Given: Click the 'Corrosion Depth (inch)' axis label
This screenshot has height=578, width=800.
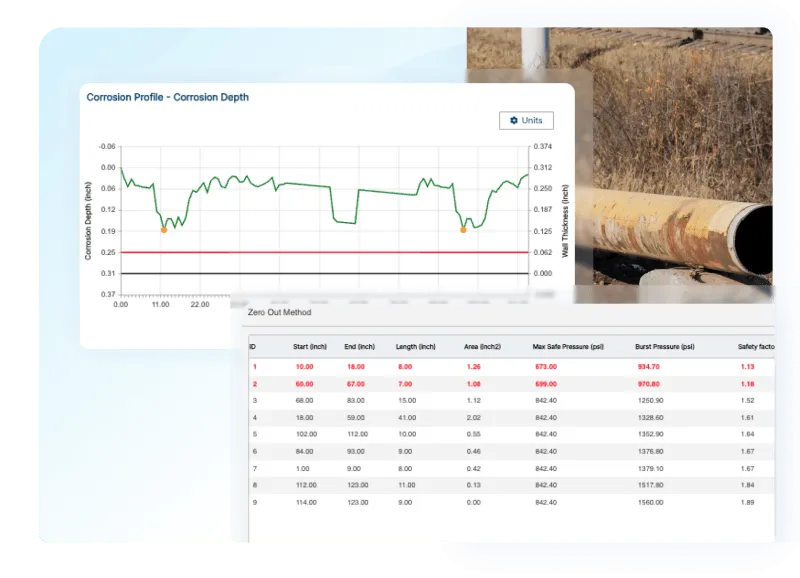Looking at the screenshot, I should [88, 221].
